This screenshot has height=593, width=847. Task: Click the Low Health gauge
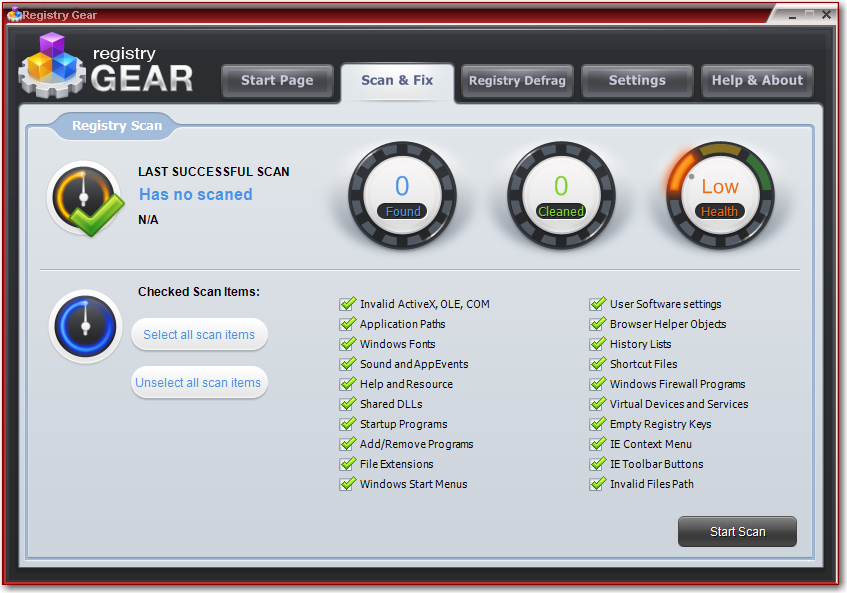[x=720, y=195]
